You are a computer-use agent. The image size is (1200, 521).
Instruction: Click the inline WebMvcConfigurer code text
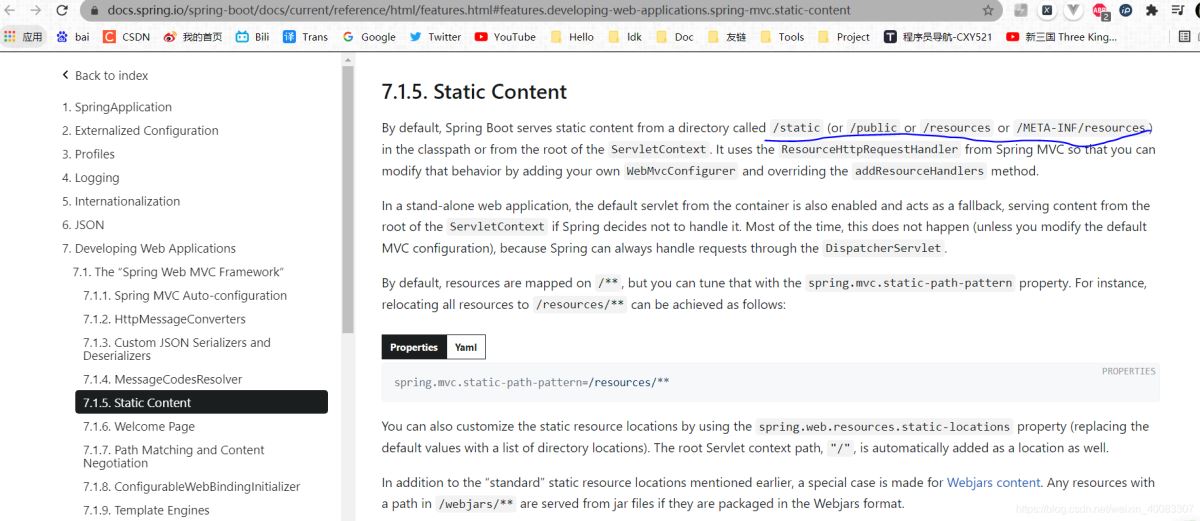681,171
